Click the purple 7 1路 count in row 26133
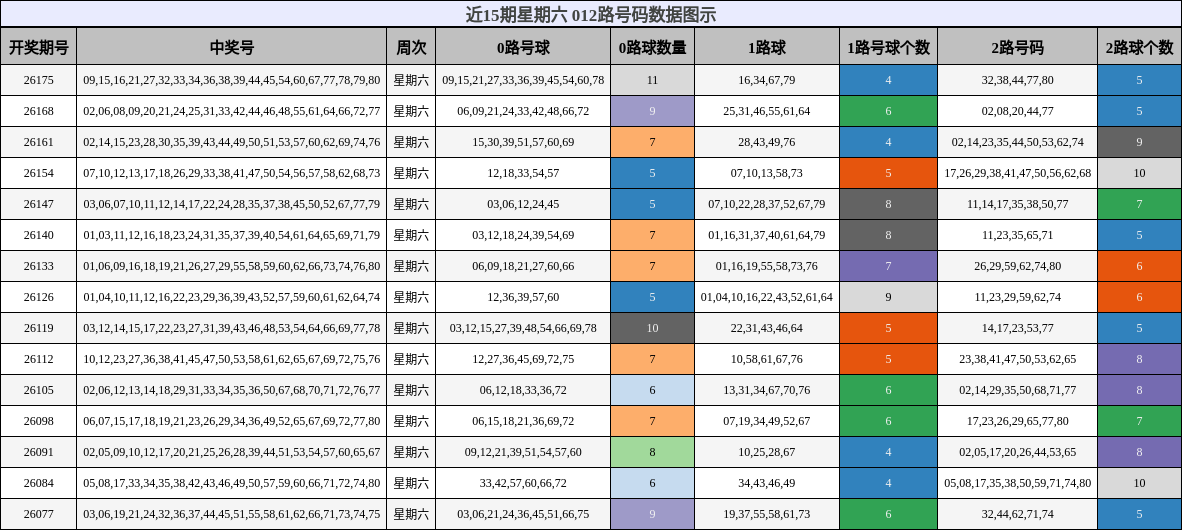This screenshot has height=530, width=1182. coord(888,266)
